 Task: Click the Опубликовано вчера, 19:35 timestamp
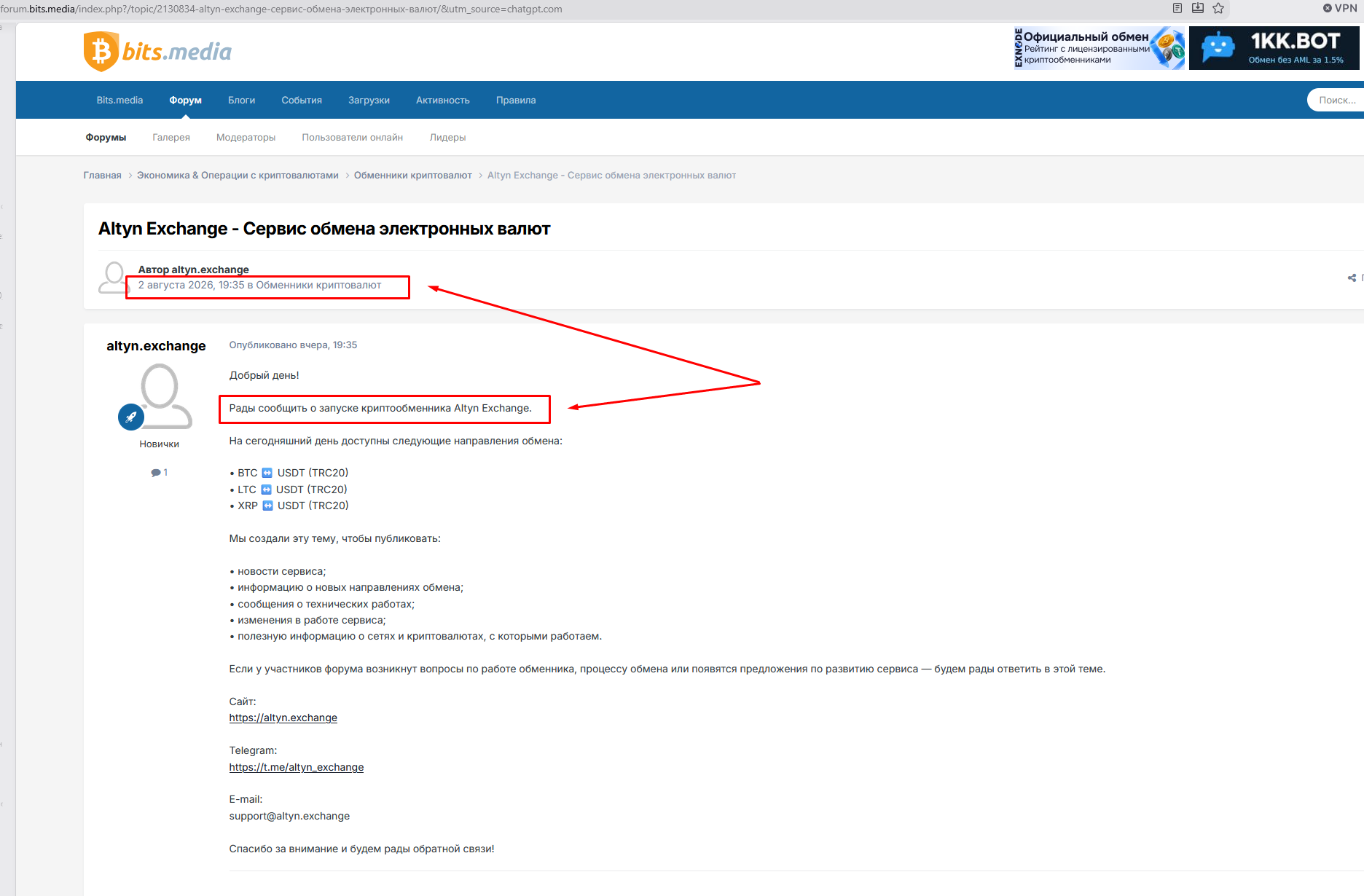point(293,345)
